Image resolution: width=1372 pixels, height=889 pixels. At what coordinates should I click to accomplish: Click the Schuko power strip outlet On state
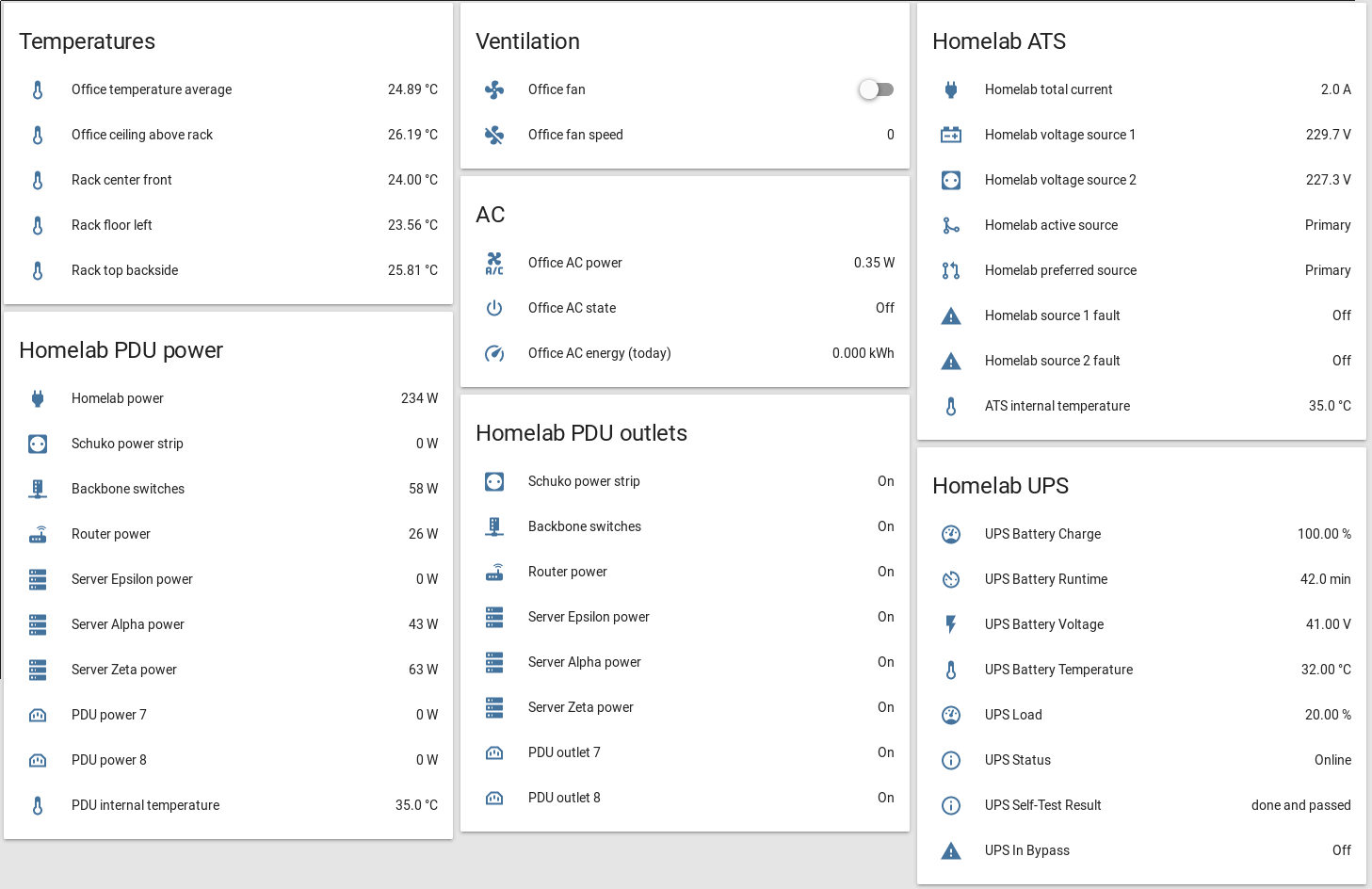pyautogui.click(x=885, y=481)
